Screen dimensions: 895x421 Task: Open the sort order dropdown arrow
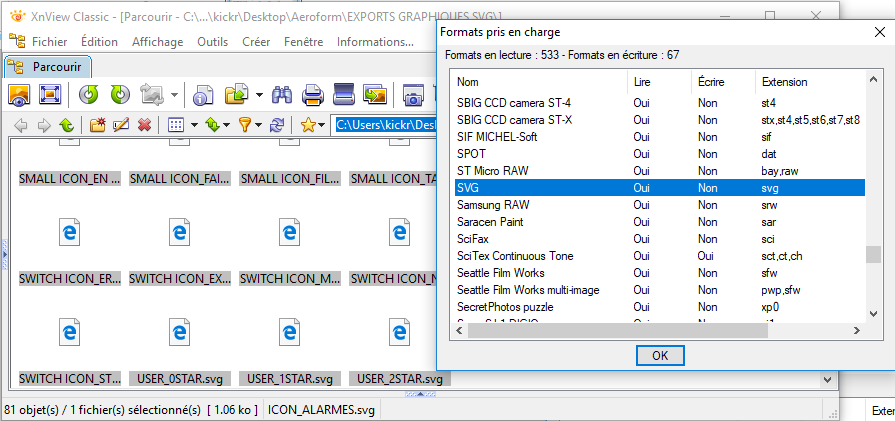tap(227, 125)
